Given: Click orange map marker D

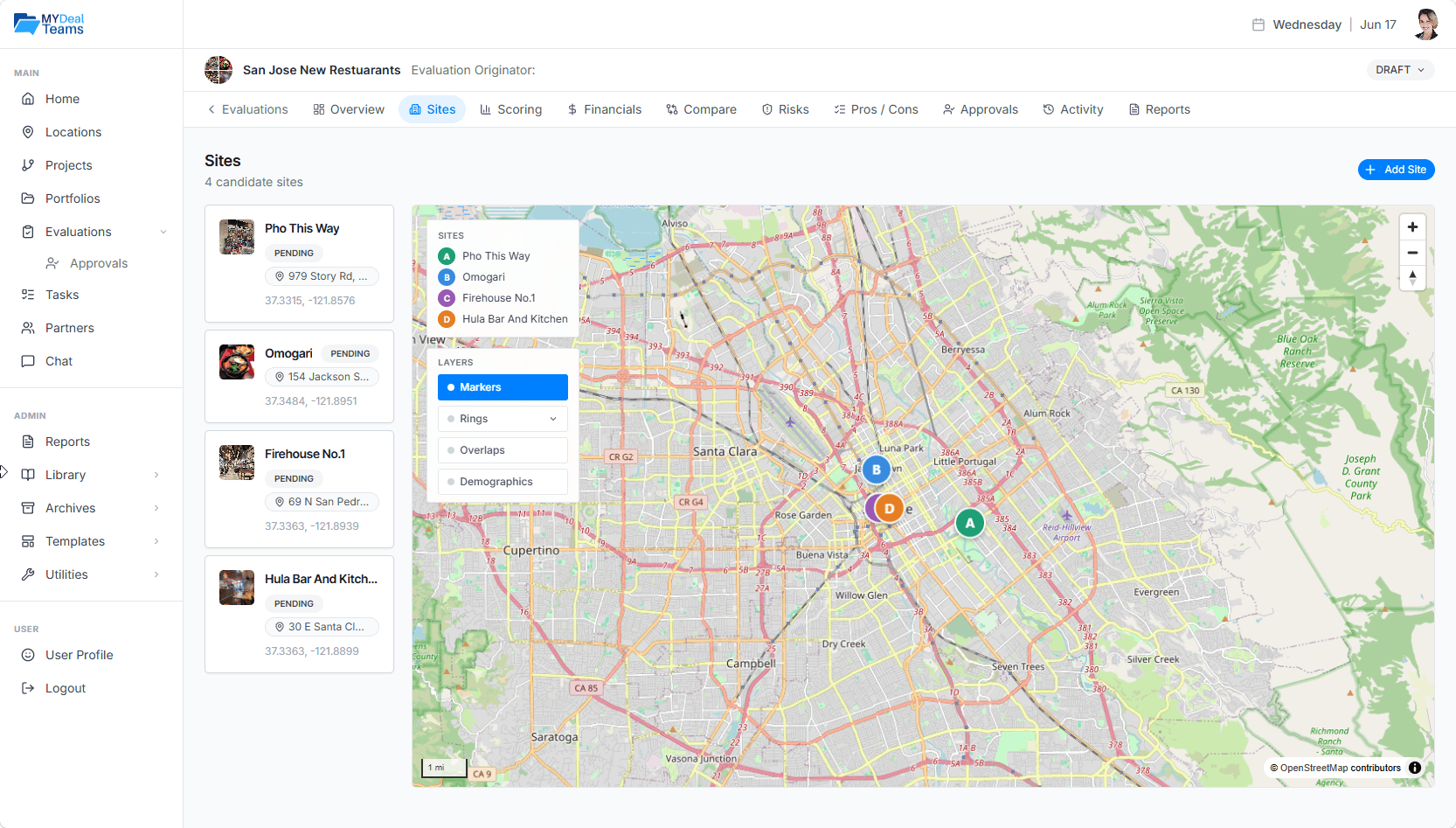Looking at the screenshot, I should pyautogui.click(x=890, y=508).
